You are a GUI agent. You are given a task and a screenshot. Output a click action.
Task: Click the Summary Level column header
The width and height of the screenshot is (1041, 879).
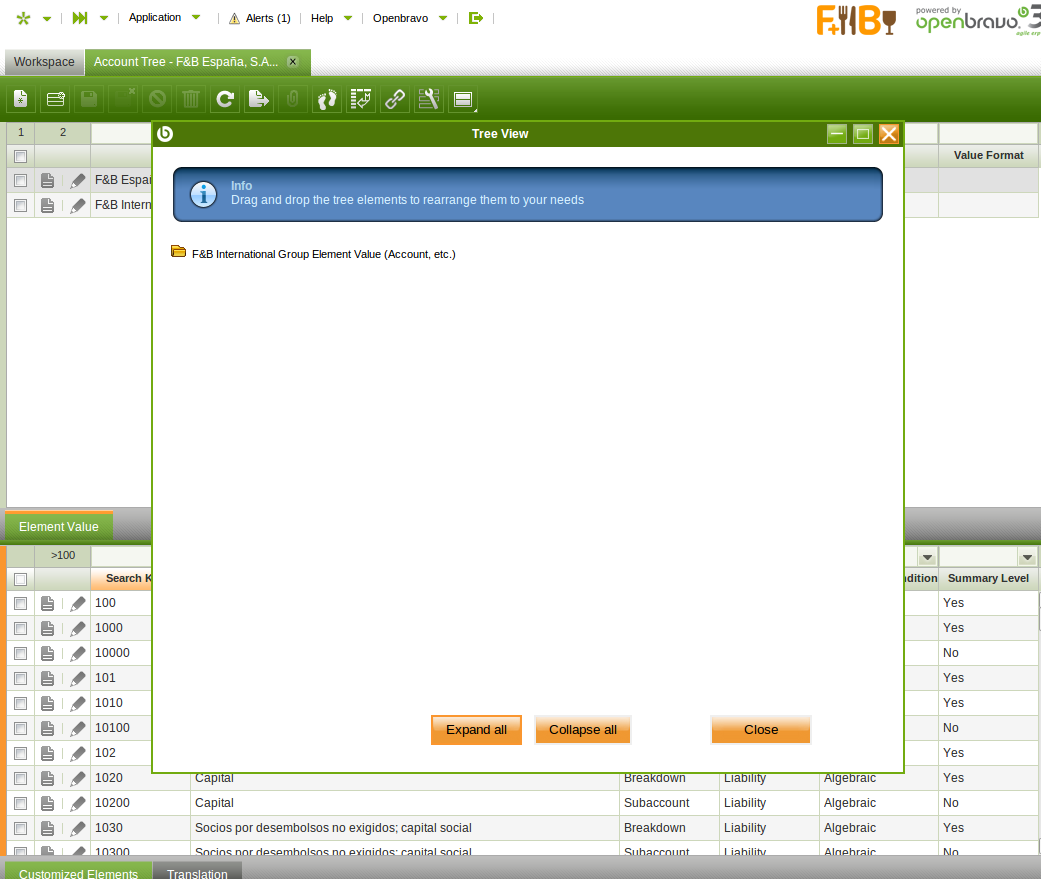point(988,578)
